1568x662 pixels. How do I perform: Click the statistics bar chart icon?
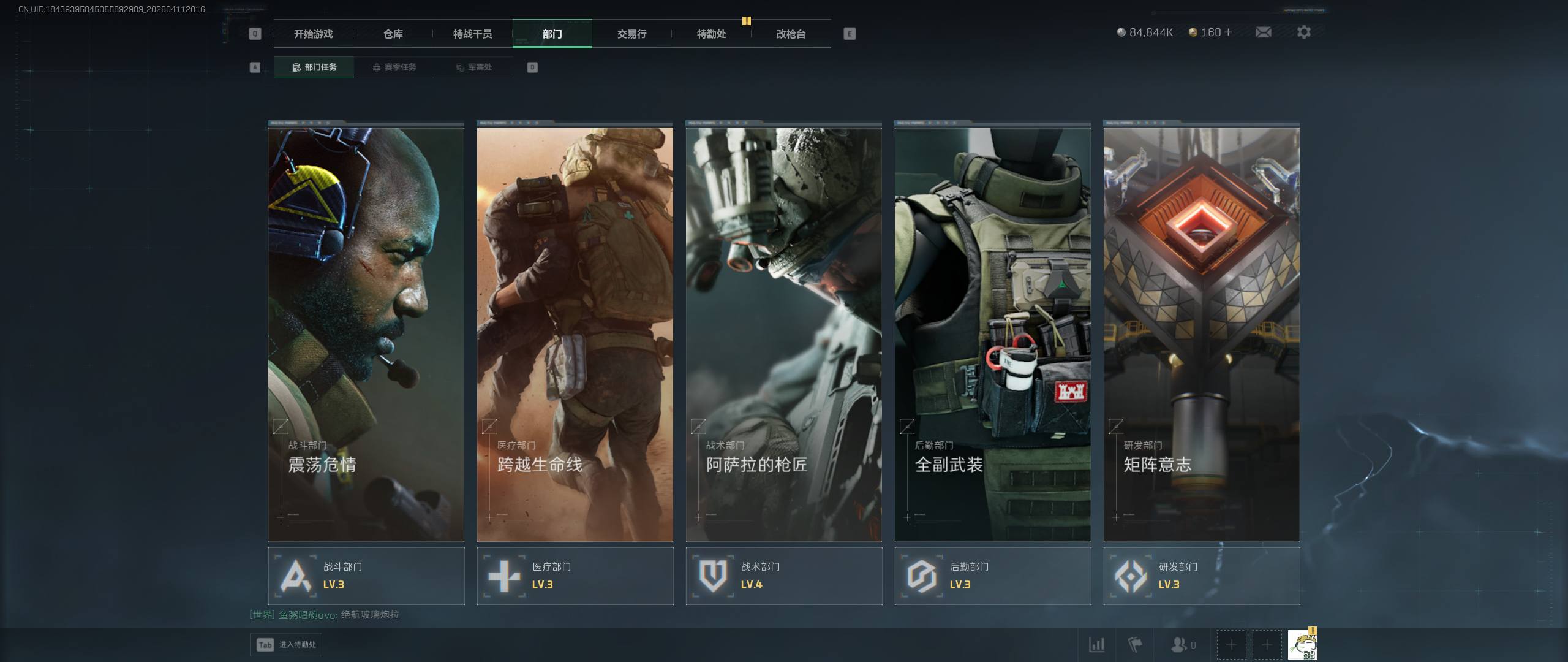tap(1096, 645)
